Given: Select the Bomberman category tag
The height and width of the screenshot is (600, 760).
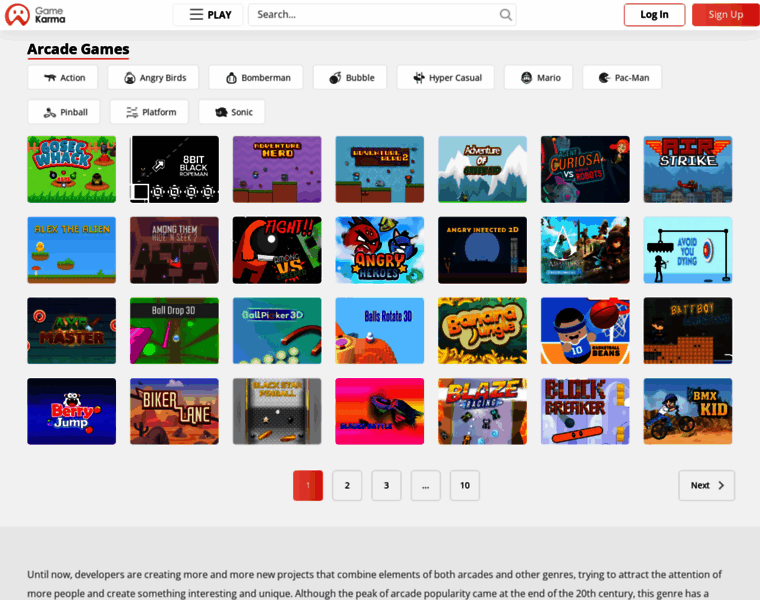Looking at the screenshot, I should 256,78.
